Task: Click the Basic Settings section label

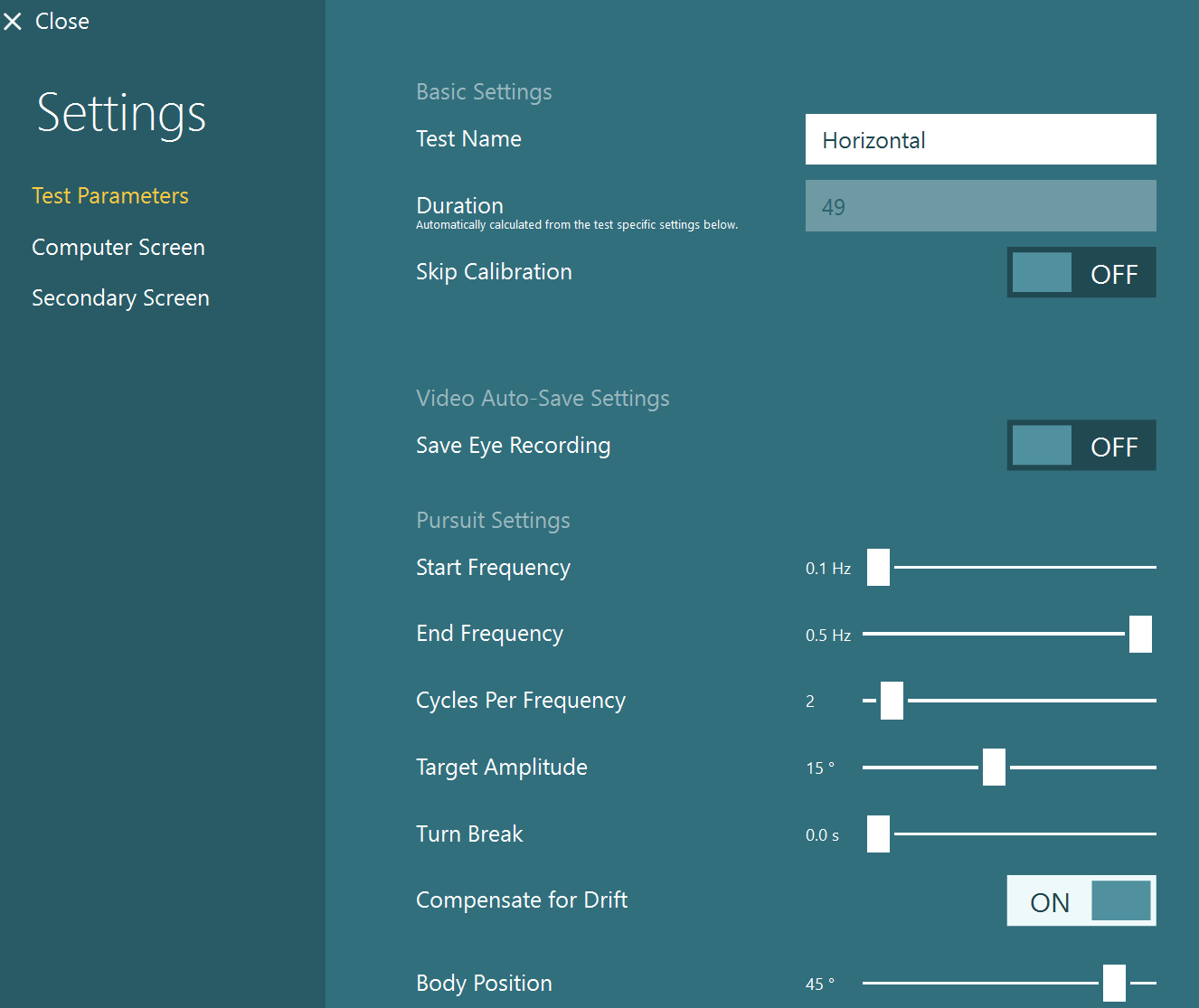Action: pos(484,91)
